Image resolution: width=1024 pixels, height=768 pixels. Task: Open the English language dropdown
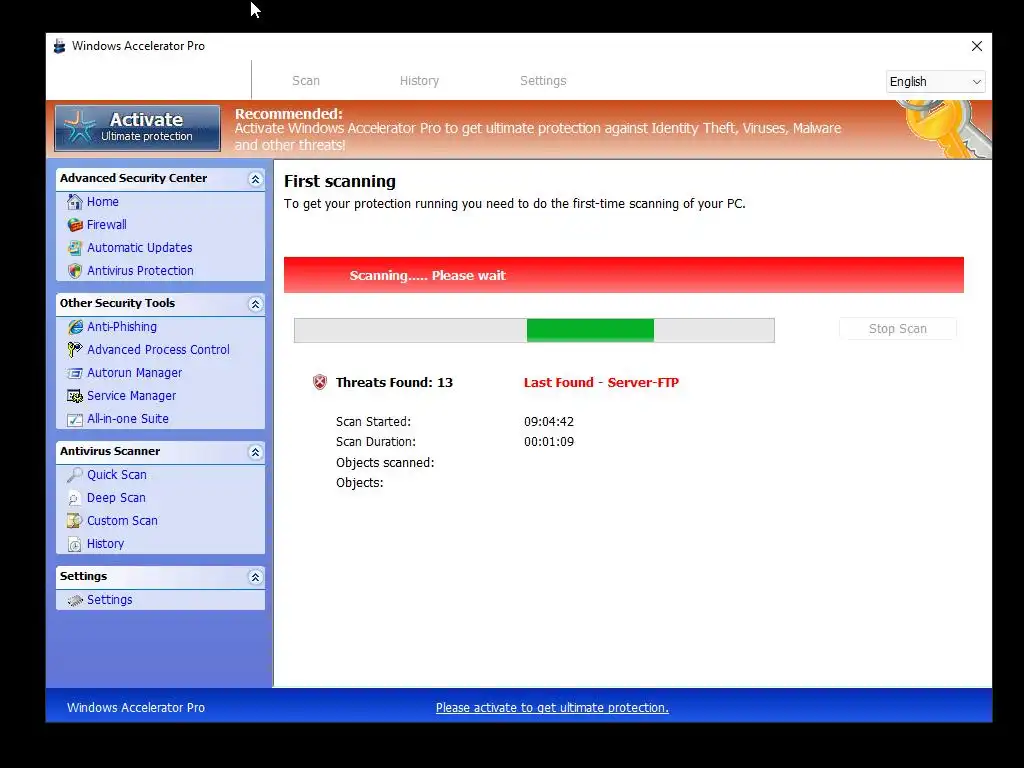click(935, 82)
